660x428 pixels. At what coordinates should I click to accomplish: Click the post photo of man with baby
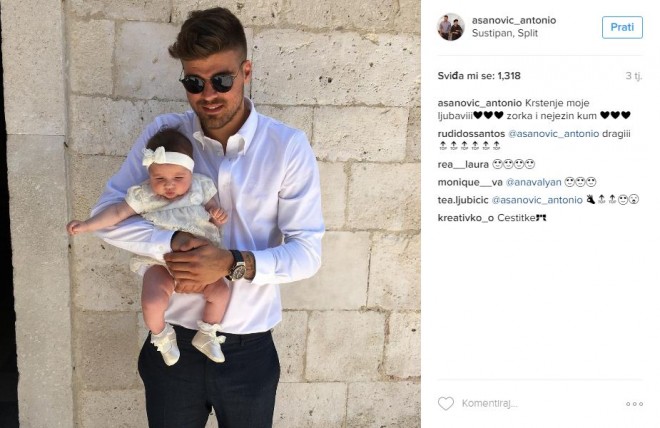tap(210, 214)
